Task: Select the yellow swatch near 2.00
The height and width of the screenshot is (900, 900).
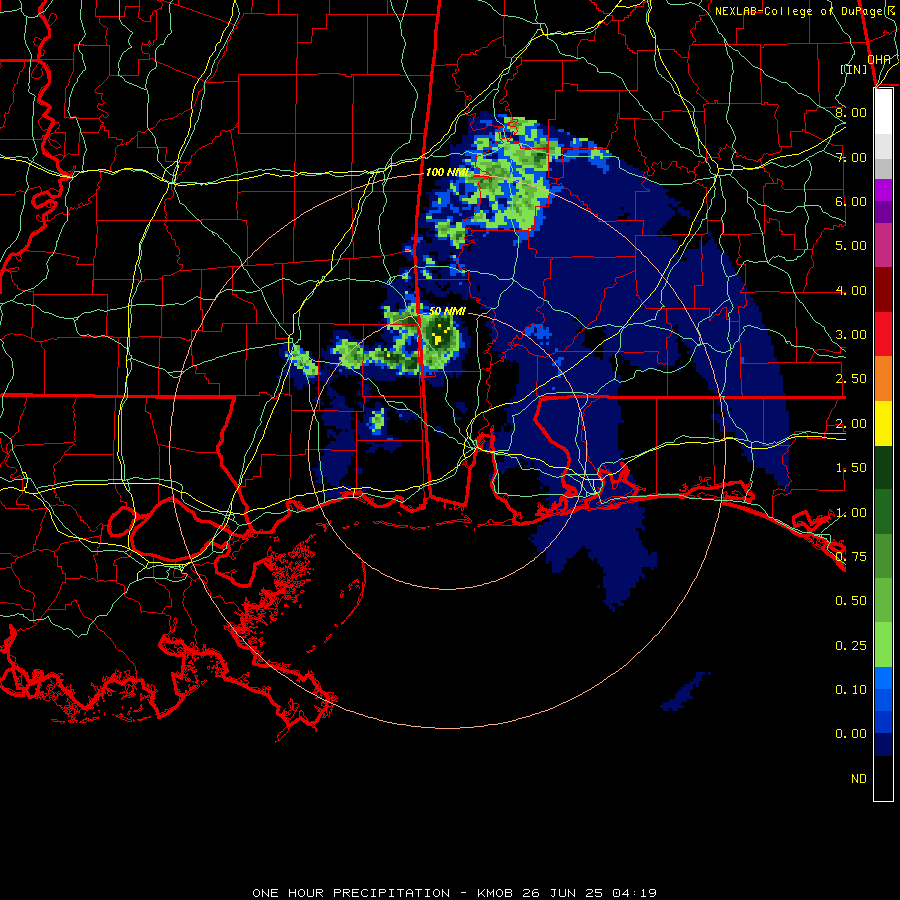Action: pyautogui.click(x=883, y=423)
